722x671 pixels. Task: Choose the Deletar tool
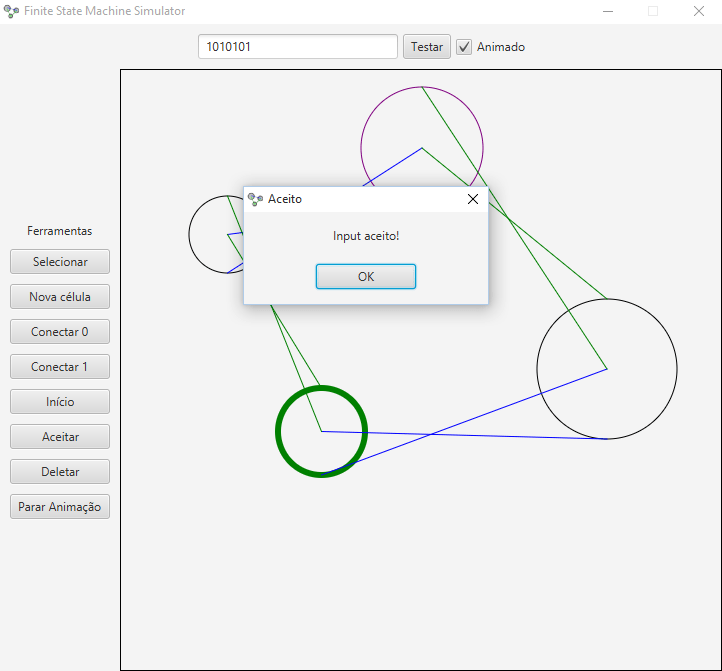(60, 472)
